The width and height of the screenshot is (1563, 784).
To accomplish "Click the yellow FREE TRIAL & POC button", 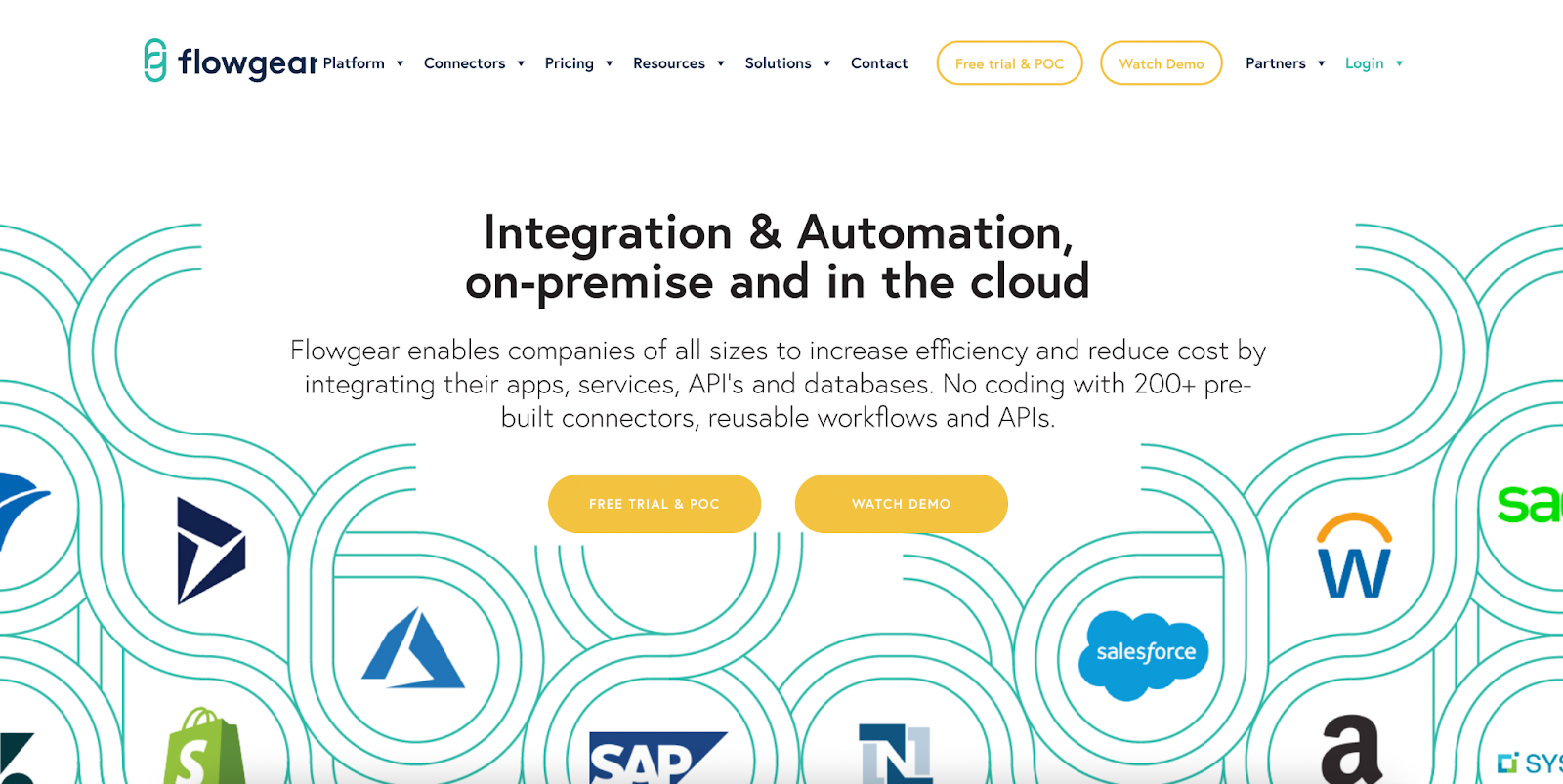I will [x=655, y=504].
